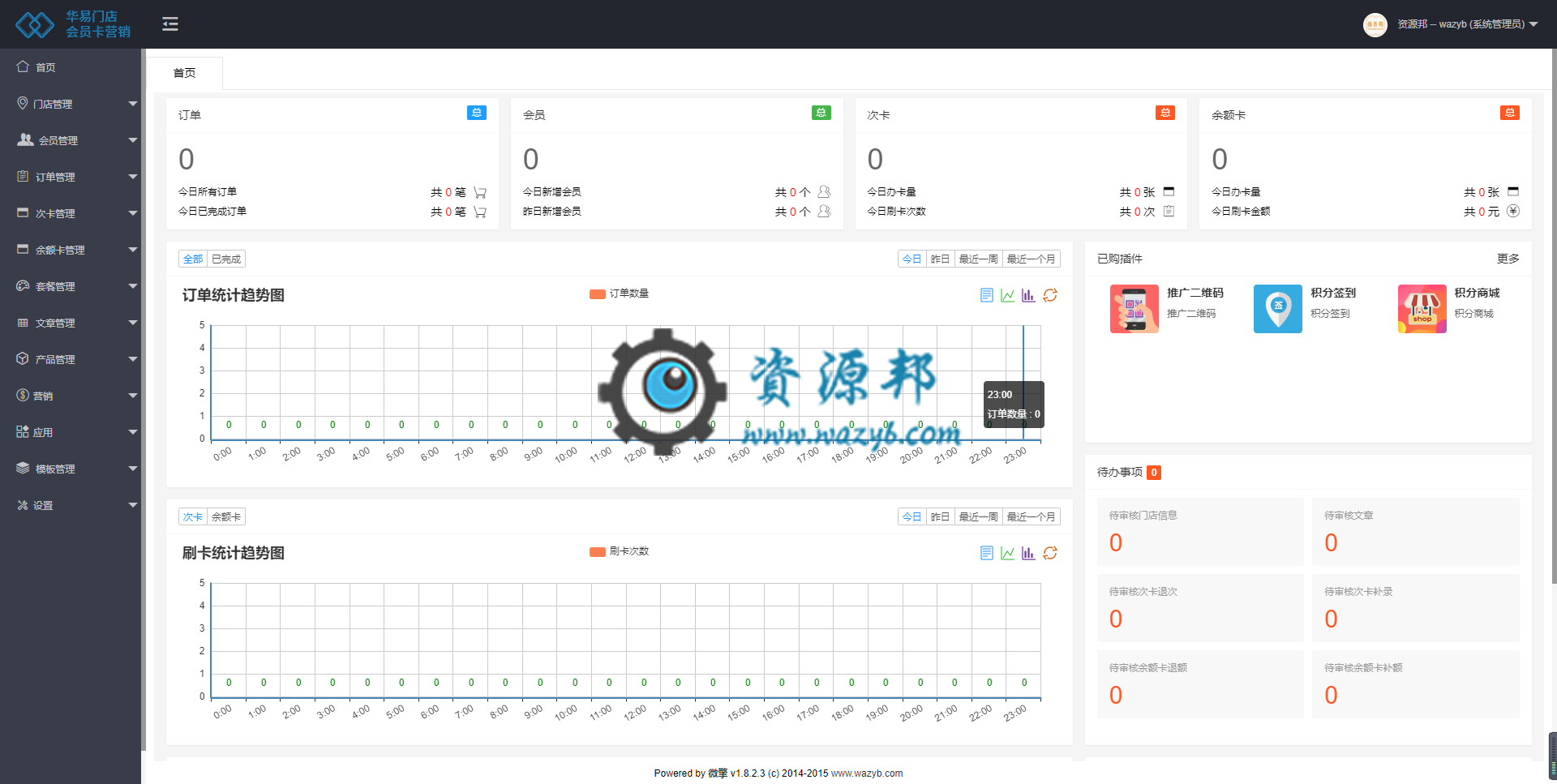The height and width of the screenshot is (784, 1557).
Task: Click 更多 in the 已购插件 panel
Action: tap(1508, 259)
